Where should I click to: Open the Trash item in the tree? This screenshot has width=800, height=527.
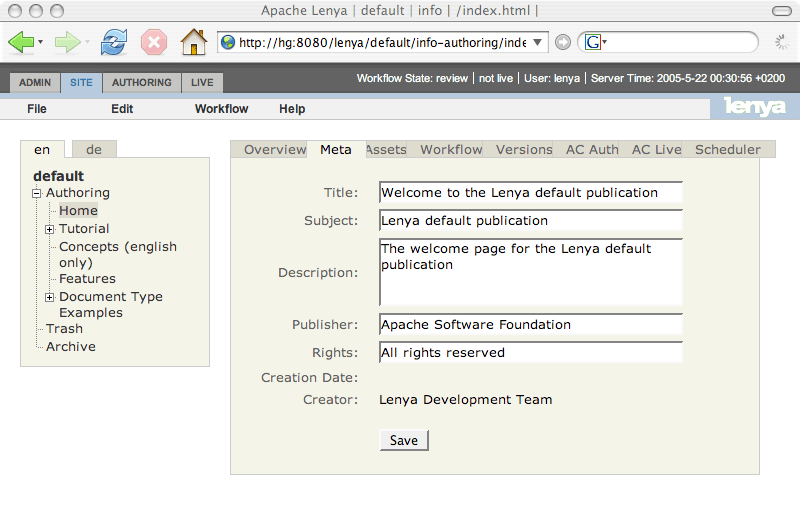64,329
